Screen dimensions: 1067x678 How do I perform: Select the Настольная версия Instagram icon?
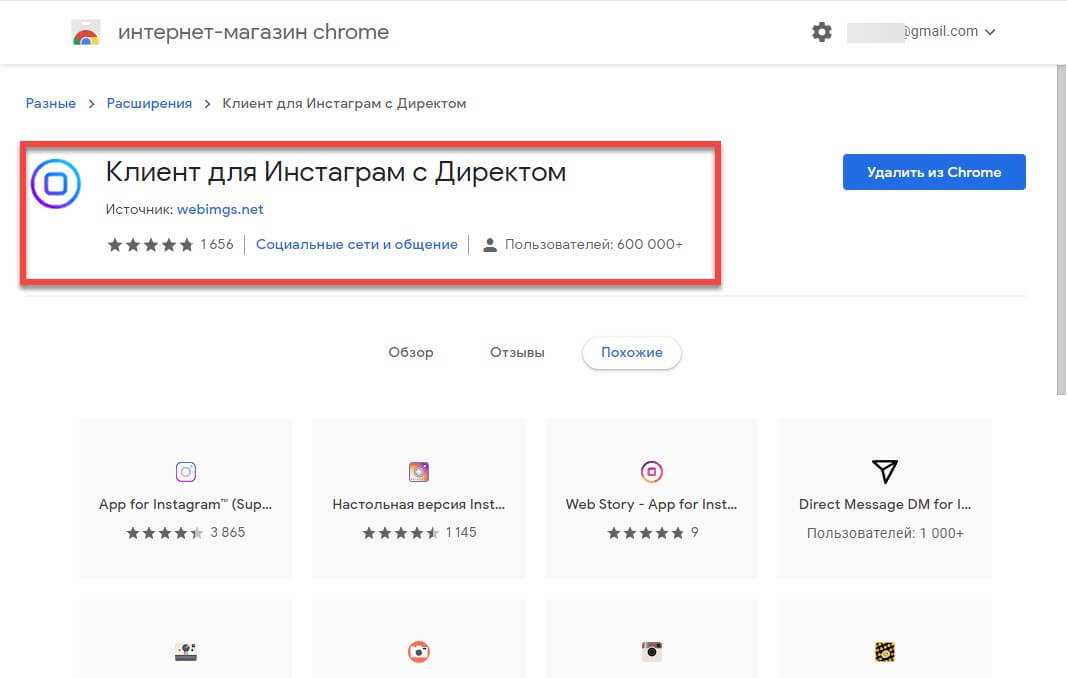[x=418, y=472]
